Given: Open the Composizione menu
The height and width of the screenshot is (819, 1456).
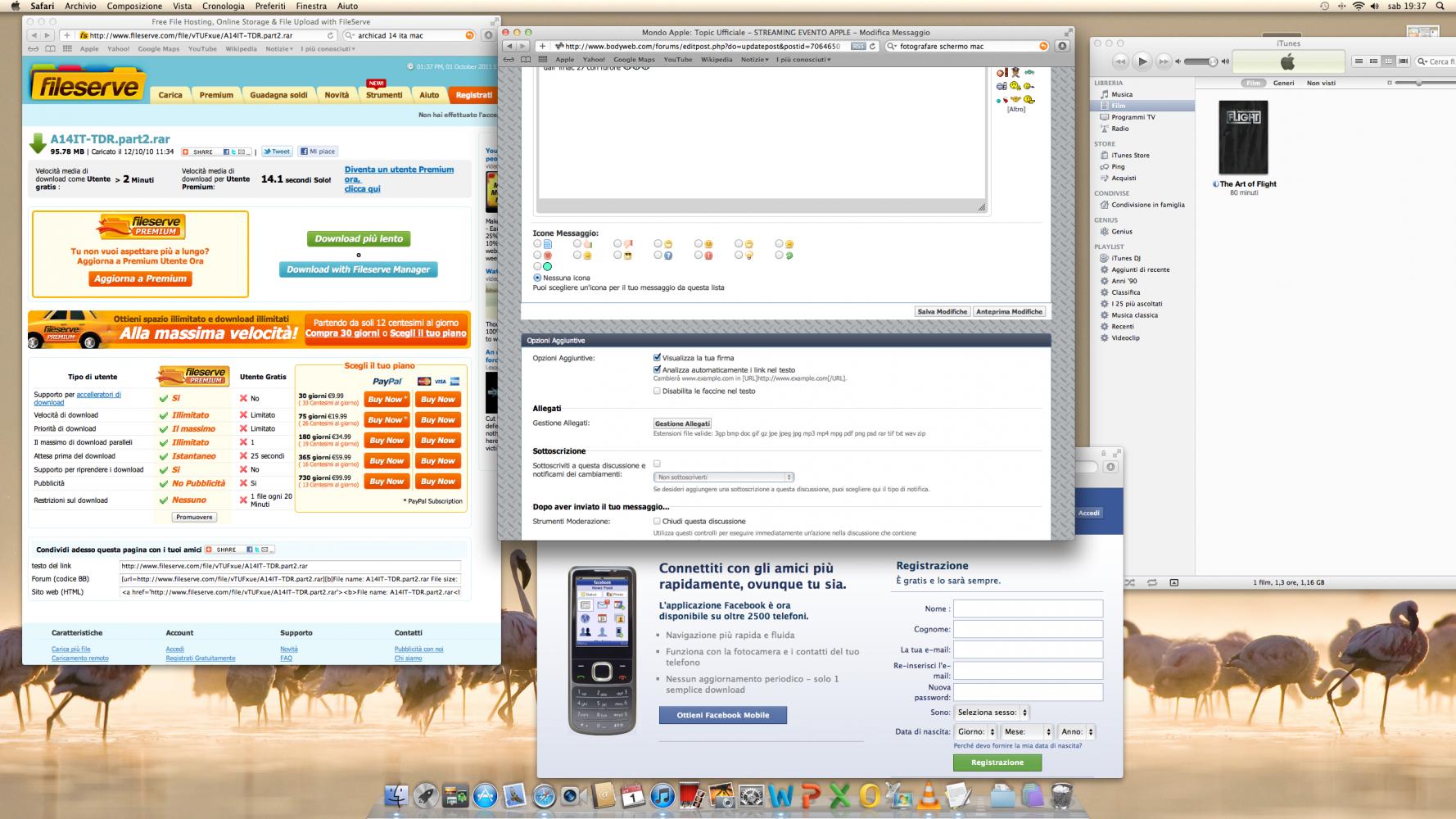Looking at the screenshot, I should (x=134, y=6).
